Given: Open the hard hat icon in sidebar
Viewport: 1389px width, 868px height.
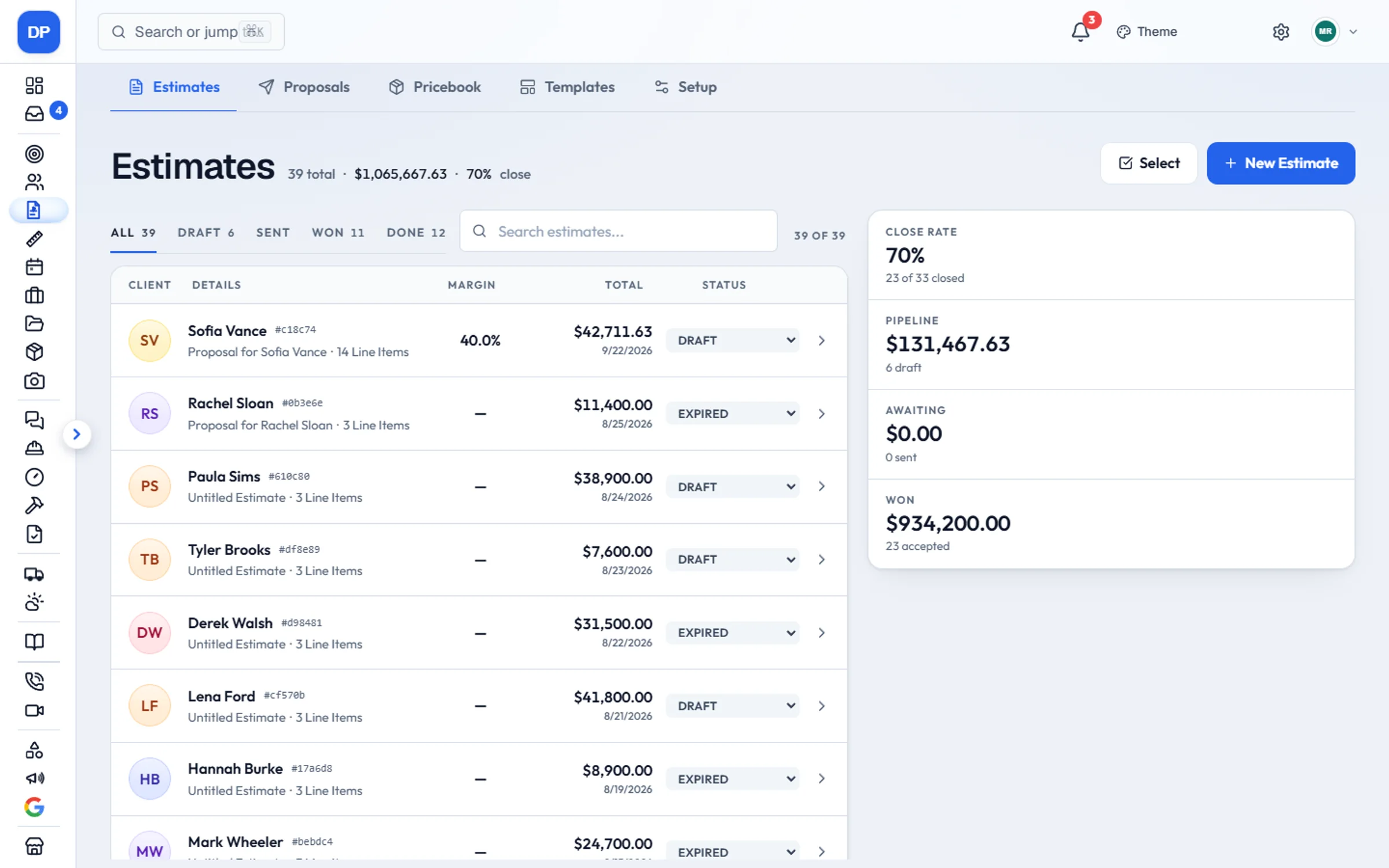Looking at the screenshot, I should click(x=34, y=448).
